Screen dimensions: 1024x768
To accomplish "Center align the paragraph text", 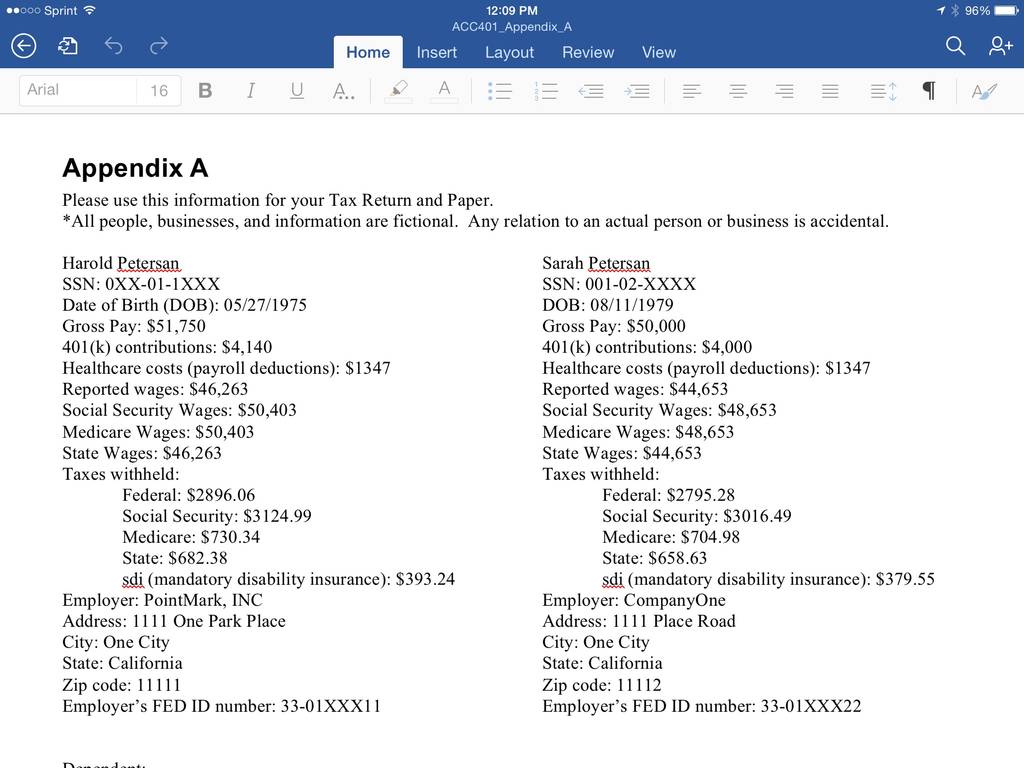I will click(738, 91).
